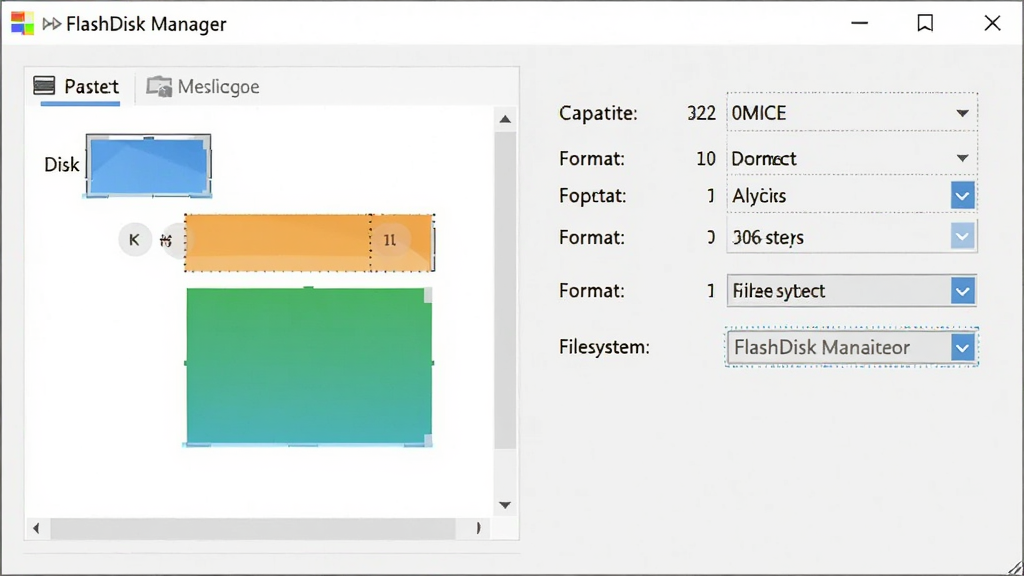The image size is (1024, 576).
Task: Click the value 10 beside Dormect
Action: coord(705,158)
